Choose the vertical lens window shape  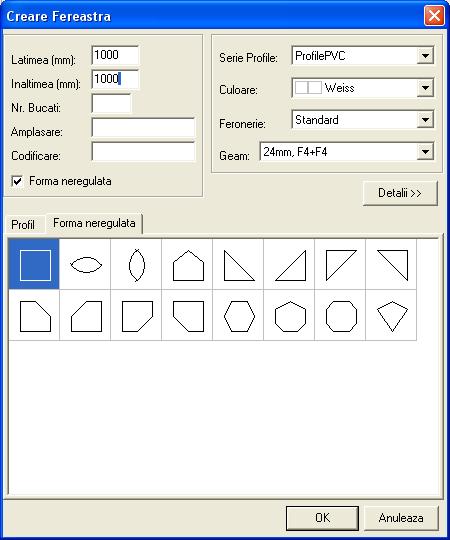click(x=136, y=264)
